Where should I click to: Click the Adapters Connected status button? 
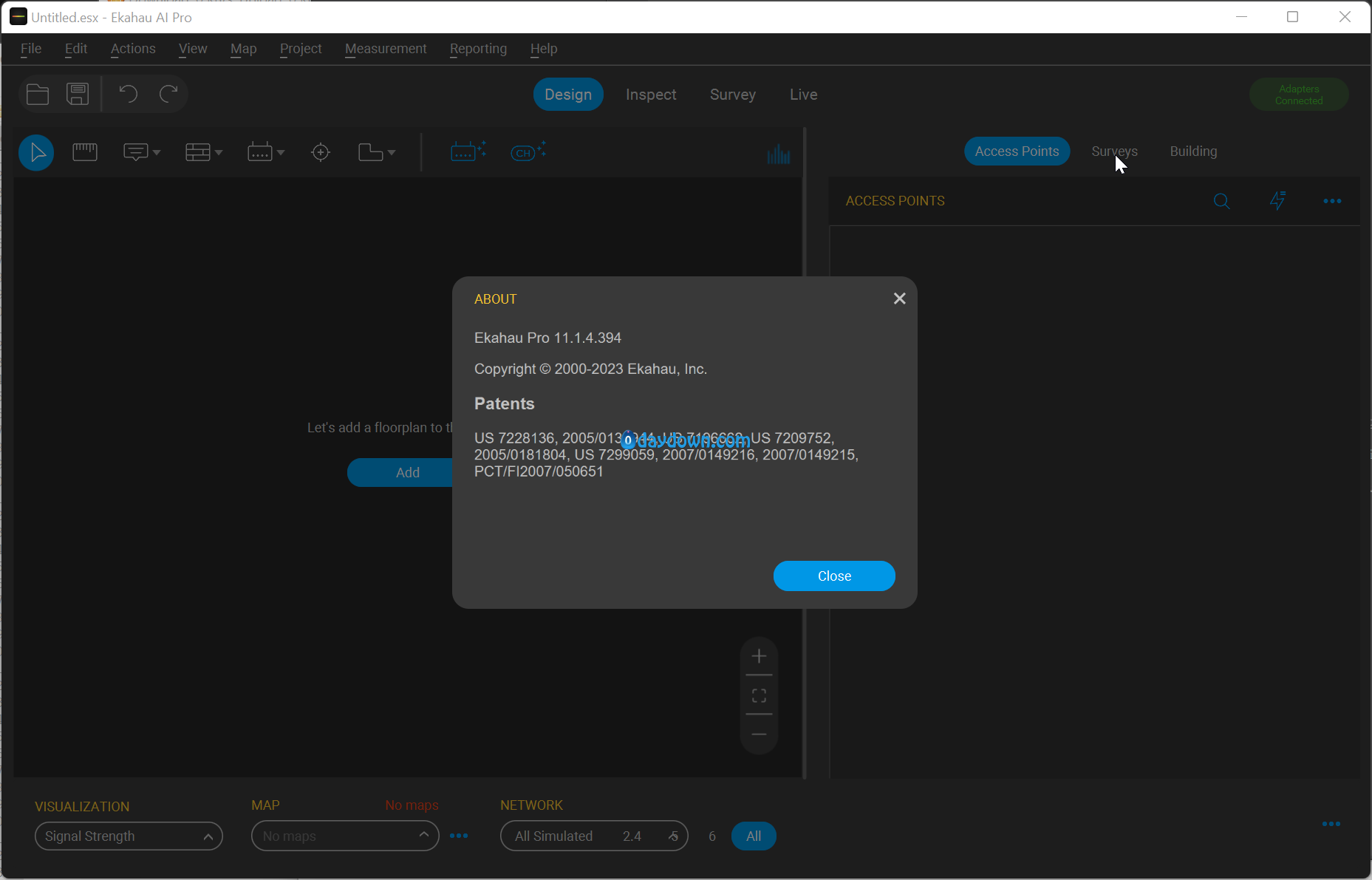1299,95
